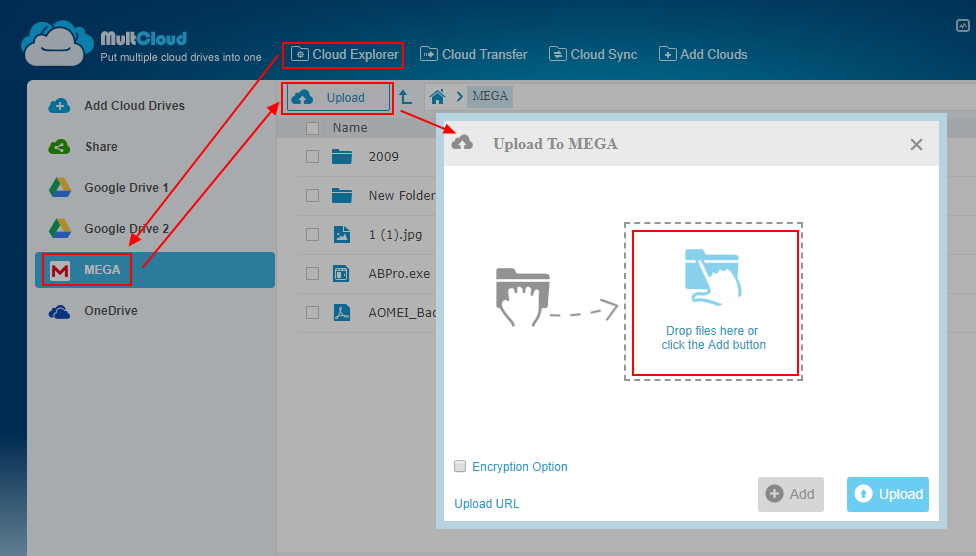
Task: Select the AOMEI_Bac file name
Action: click(401, 313)
